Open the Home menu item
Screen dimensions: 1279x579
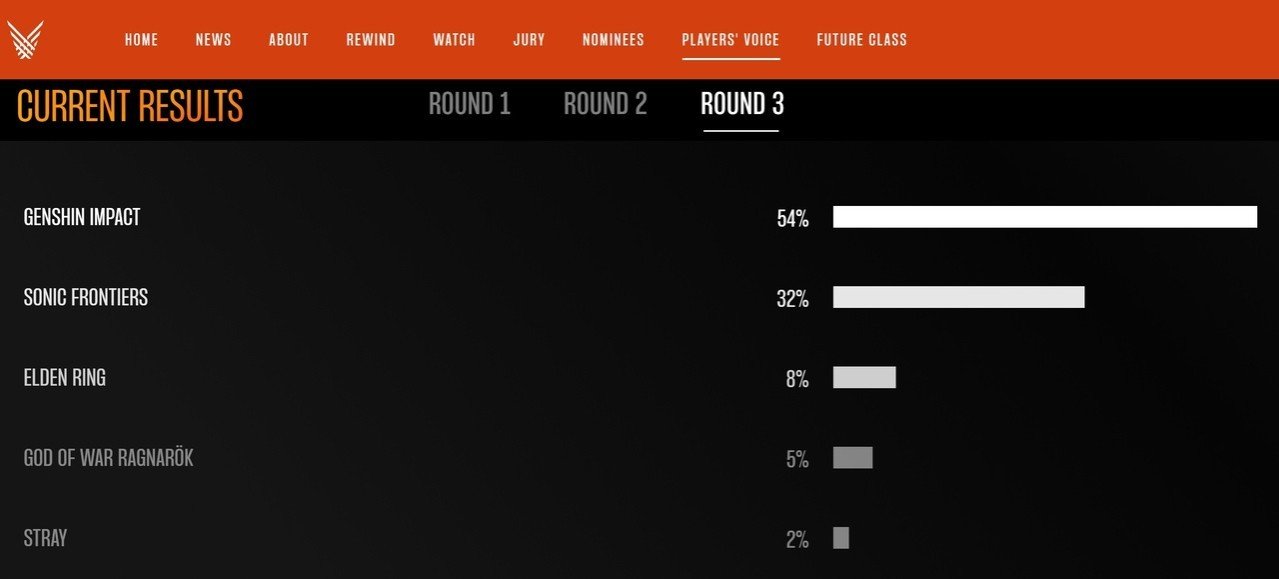142,40
